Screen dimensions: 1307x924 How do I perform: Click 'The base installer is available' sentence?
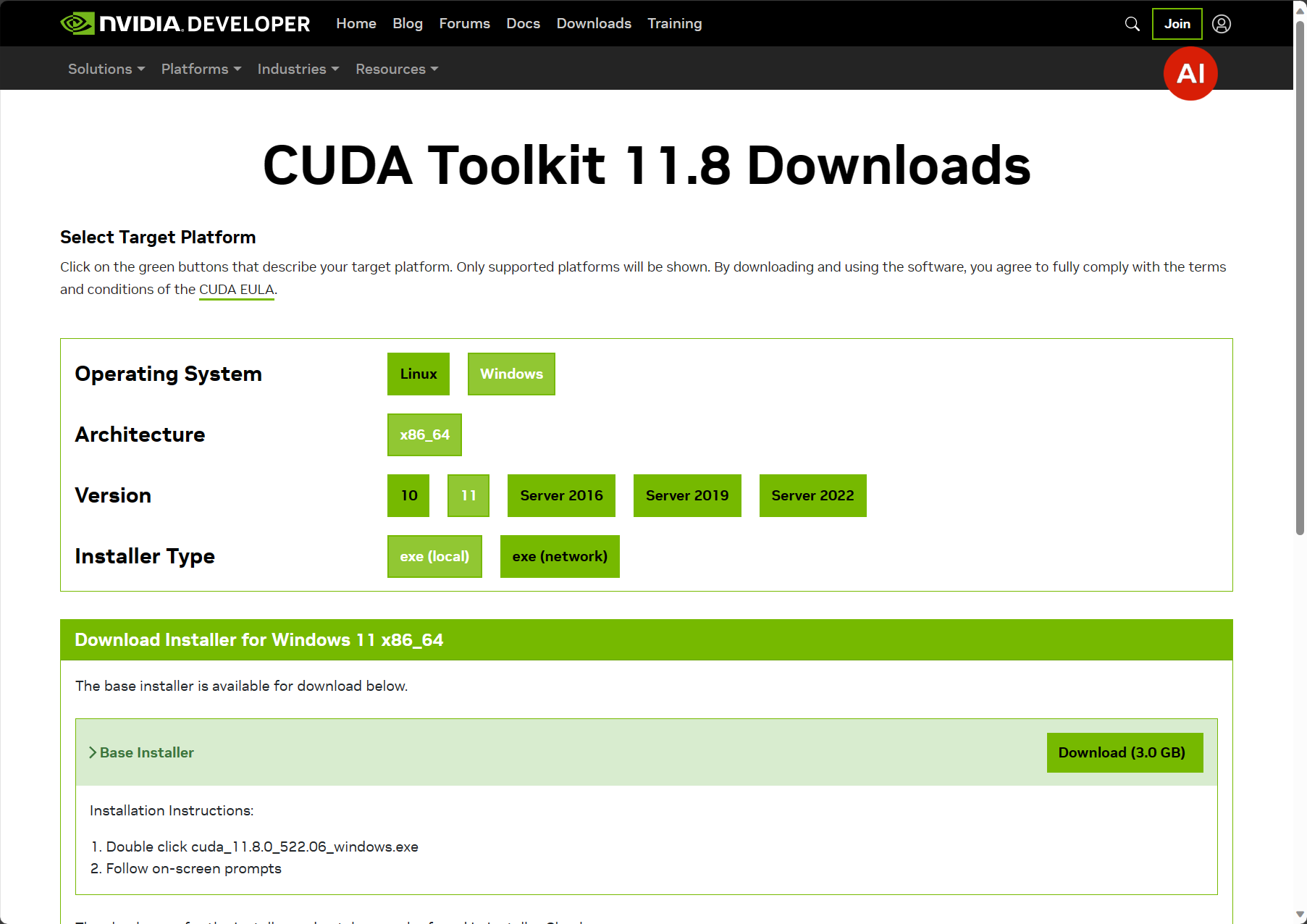coord(241,686)
